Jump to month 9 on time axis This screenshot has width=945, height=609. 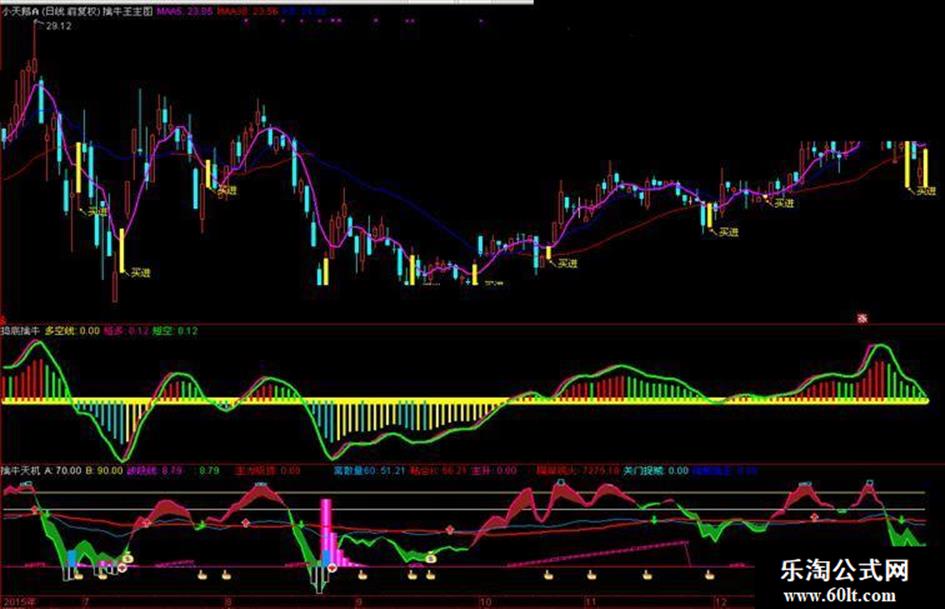pyautogui.click(x=359, y=602)
